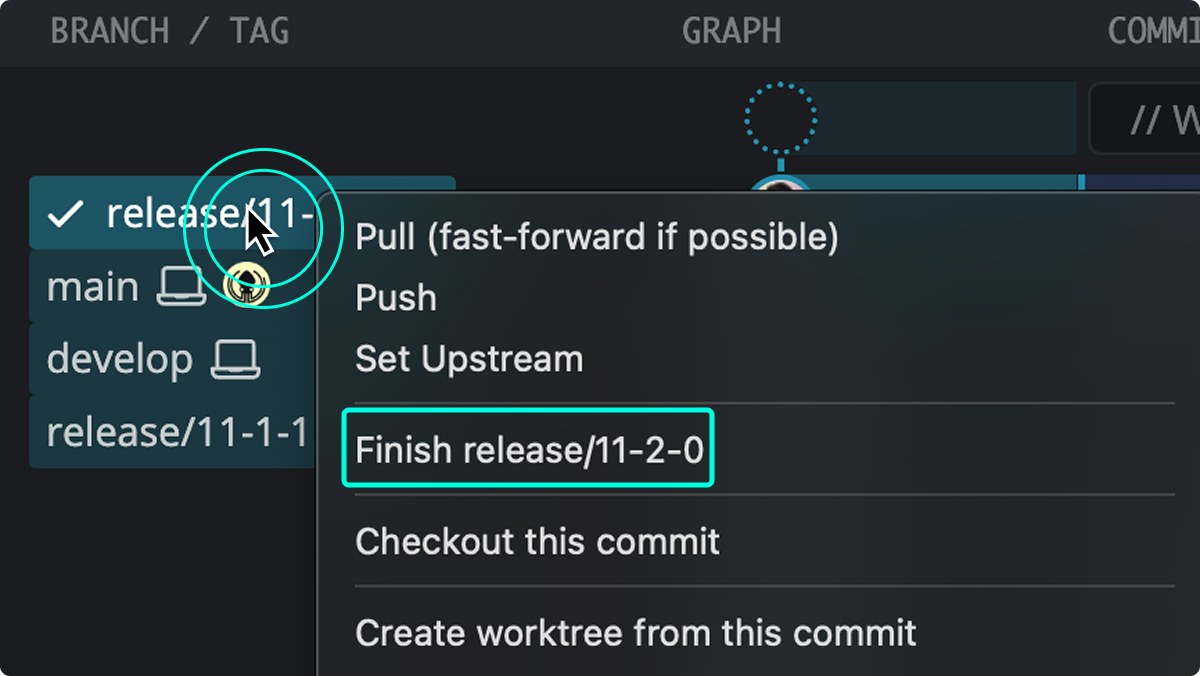
Task: Click the checkmark on the checked-out release branch
Action: click(x=62, y=212)
